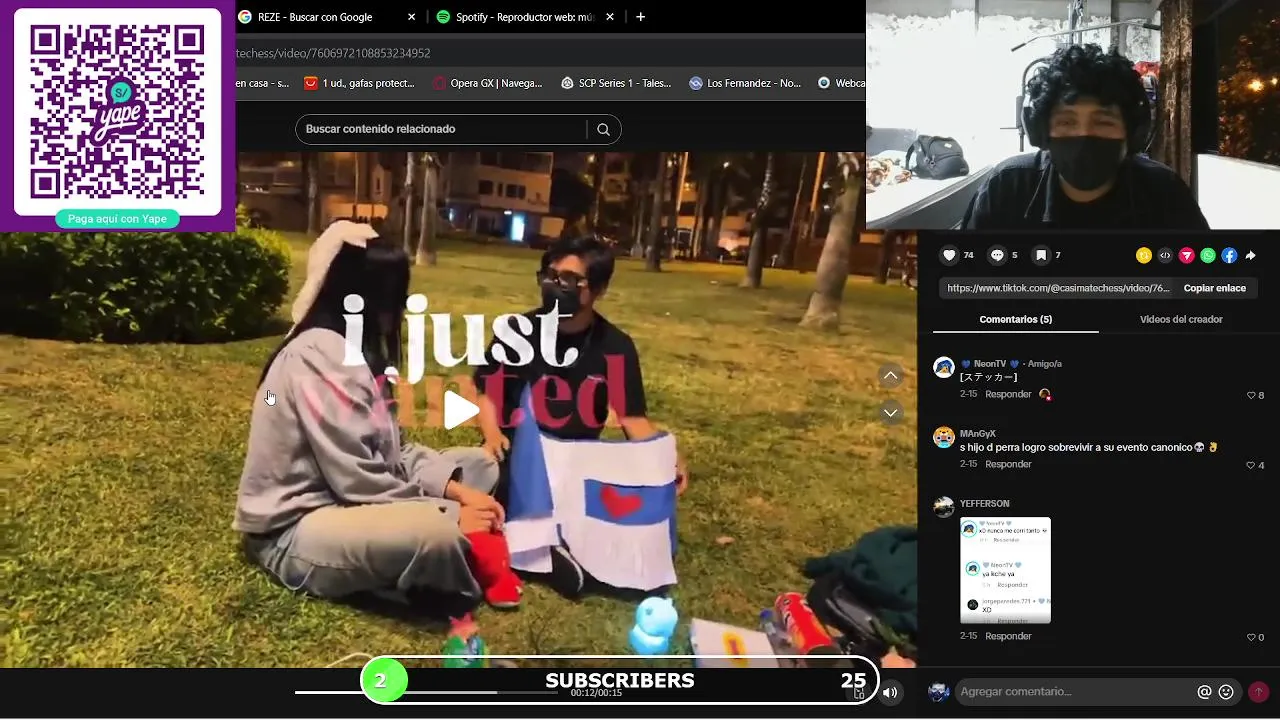Close the Spotify browser tab
This screenshot has height=720, width=1280.
click(x=609, y=17)
